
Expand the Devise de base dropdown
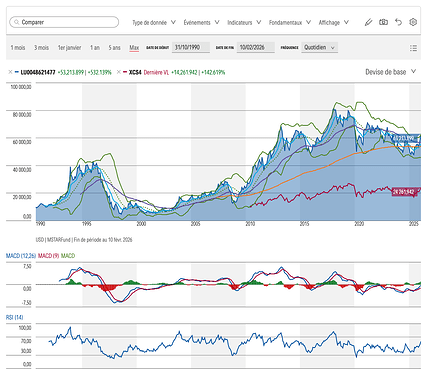click(x=391, y=72)
